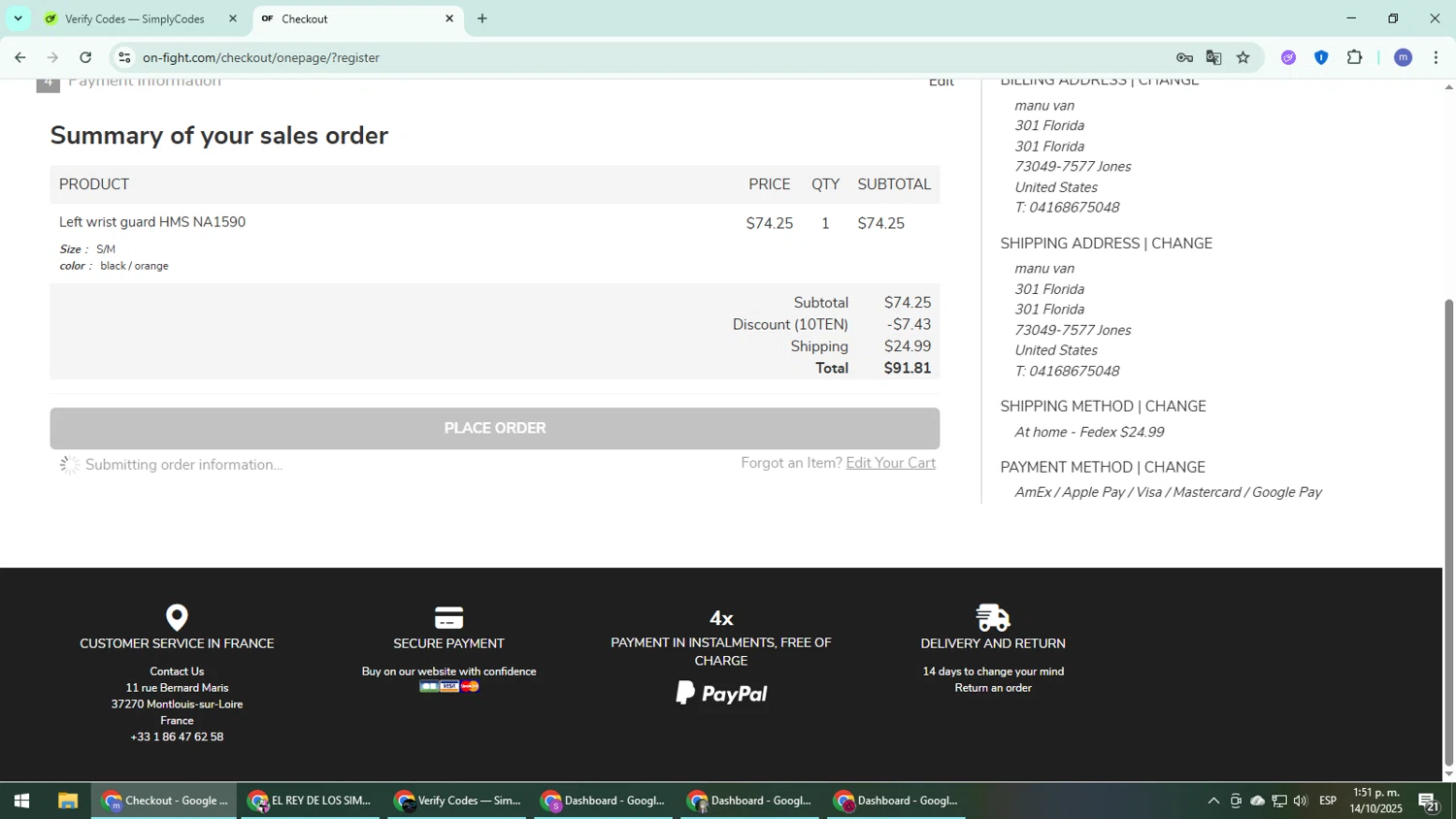Change the shipping method
The width and height of the screenshot is (1456, 819).
pyautogui.click(x=1175, y=407)
